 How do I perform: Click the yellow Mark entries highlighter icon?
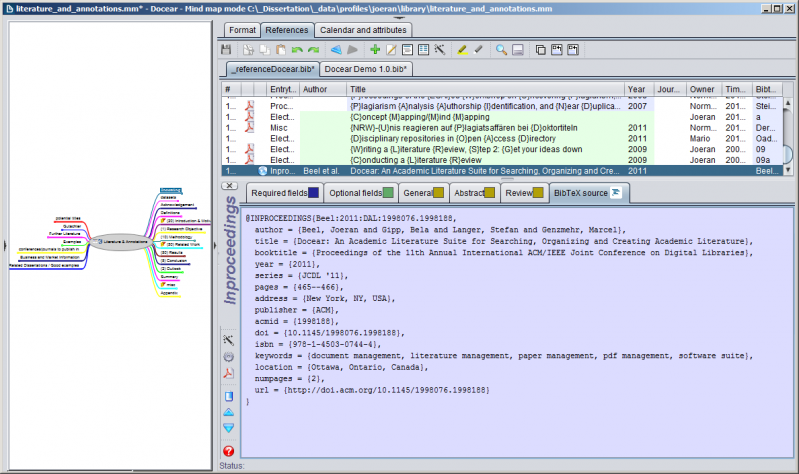pyautogui.click(x=462, y=49)
